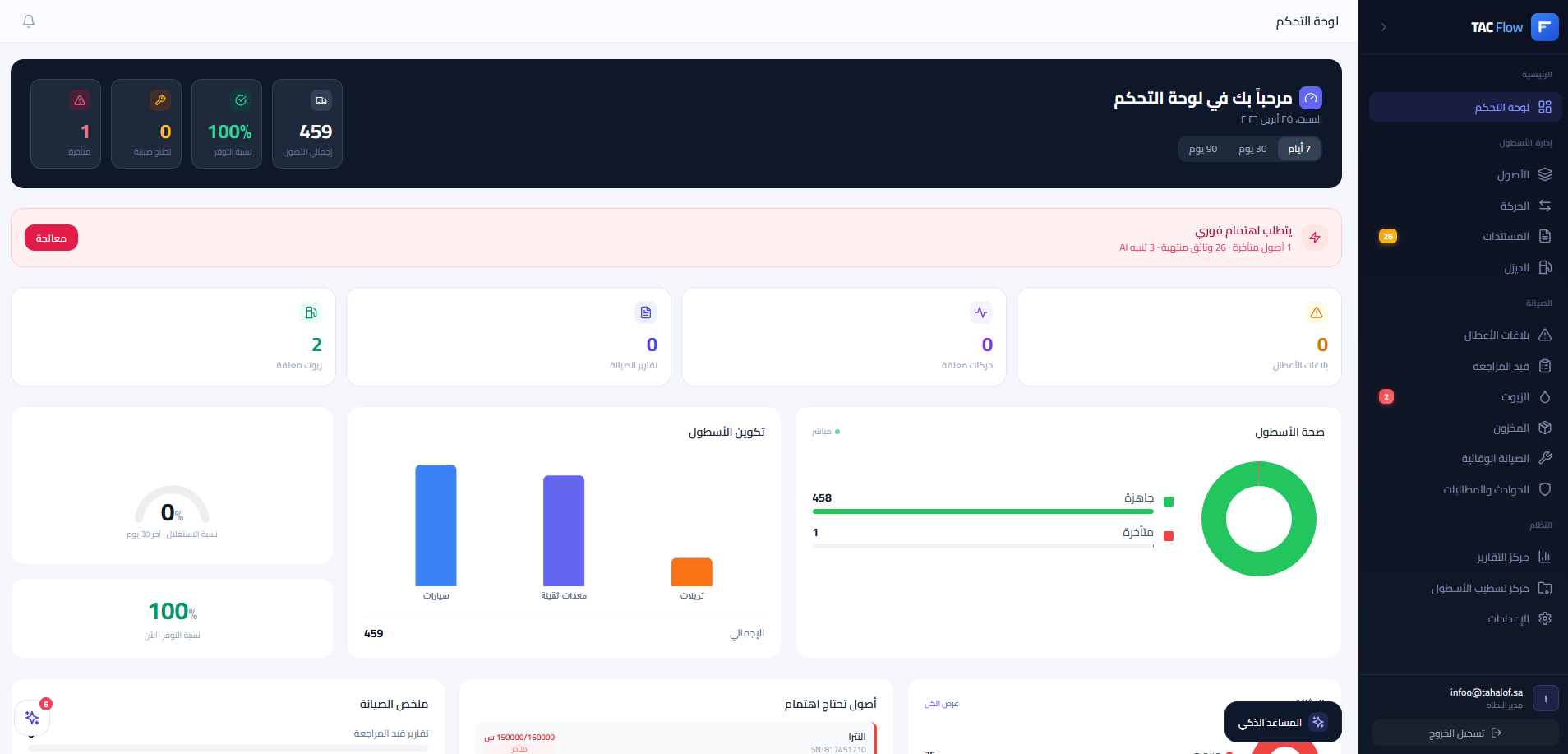Open the المساعد الذكي assistant popup
This screenshot has height=754, width=1568.
(1282, 722)
